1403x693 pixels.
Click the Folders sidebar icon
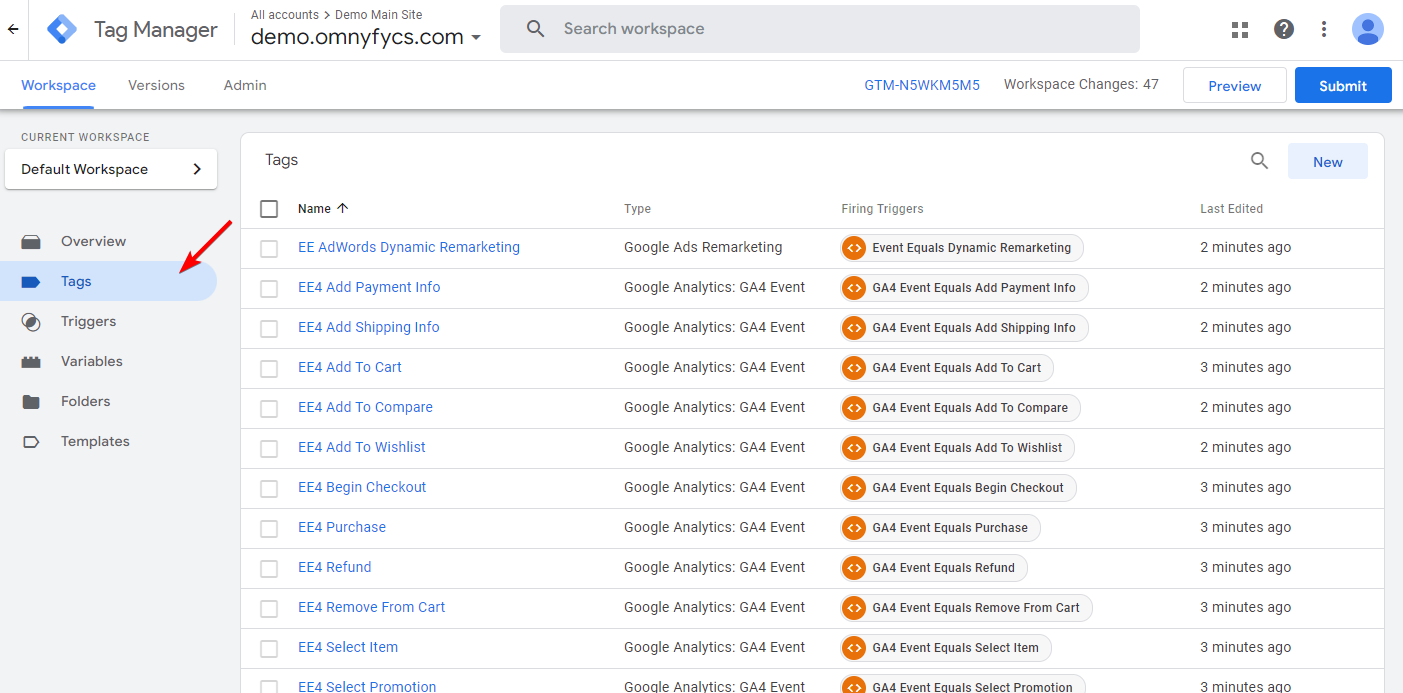(x=31, y=401)
